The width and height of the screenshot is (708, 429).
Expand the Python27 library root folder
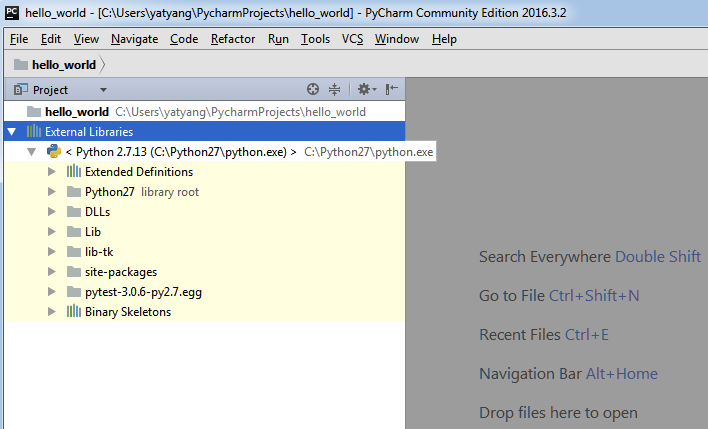(51, 191)
